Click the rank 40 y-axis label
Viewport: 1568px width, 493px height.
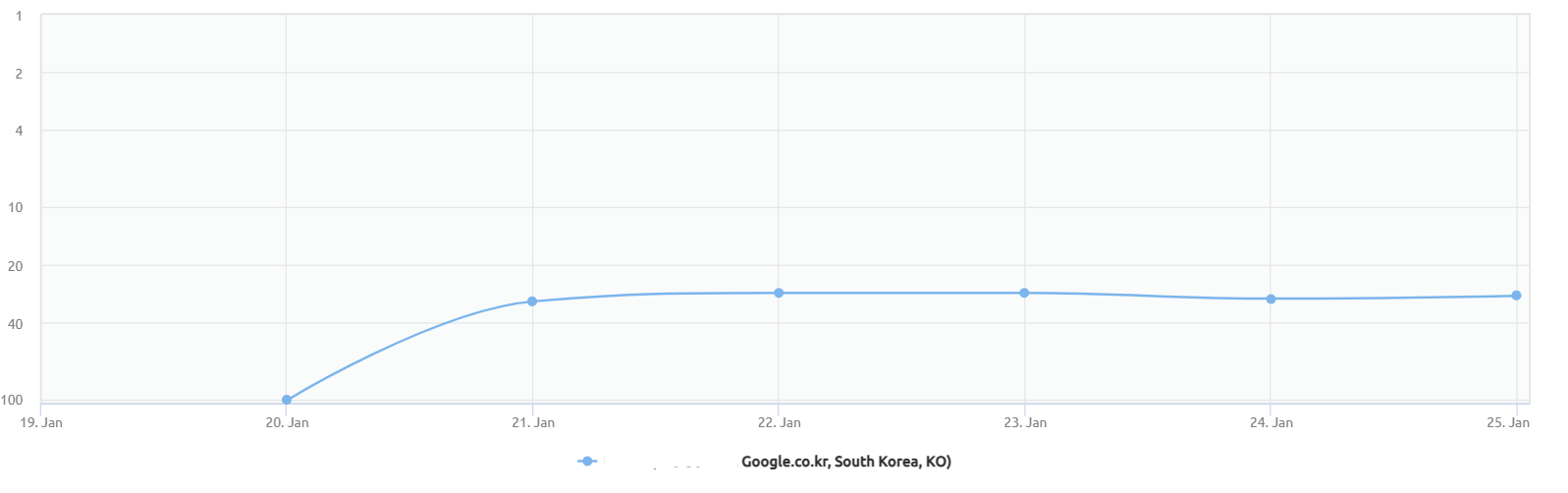tap(16, 324)
